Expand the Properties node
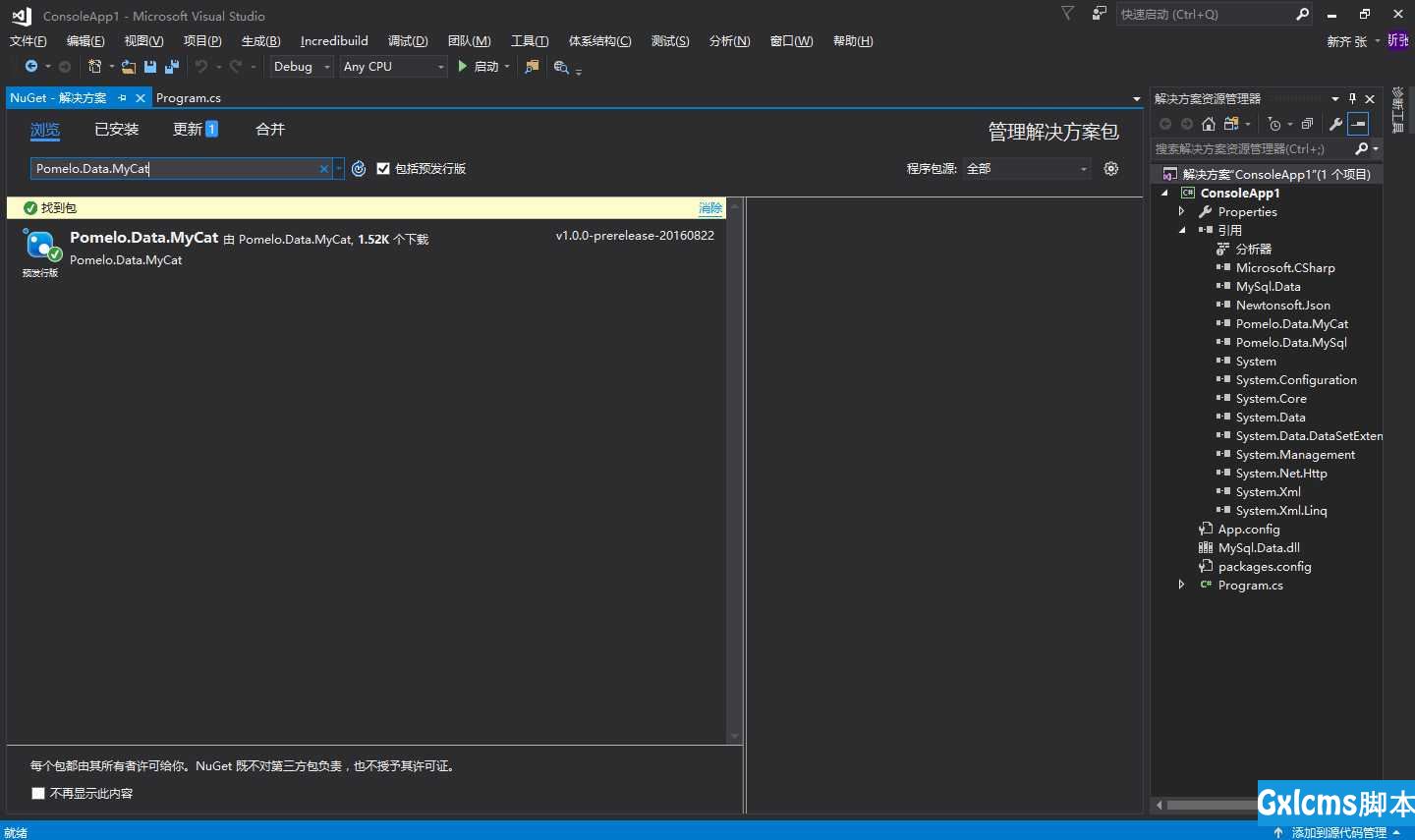This screenshot has height=840, width=1415. click(x=1182, y=211)
